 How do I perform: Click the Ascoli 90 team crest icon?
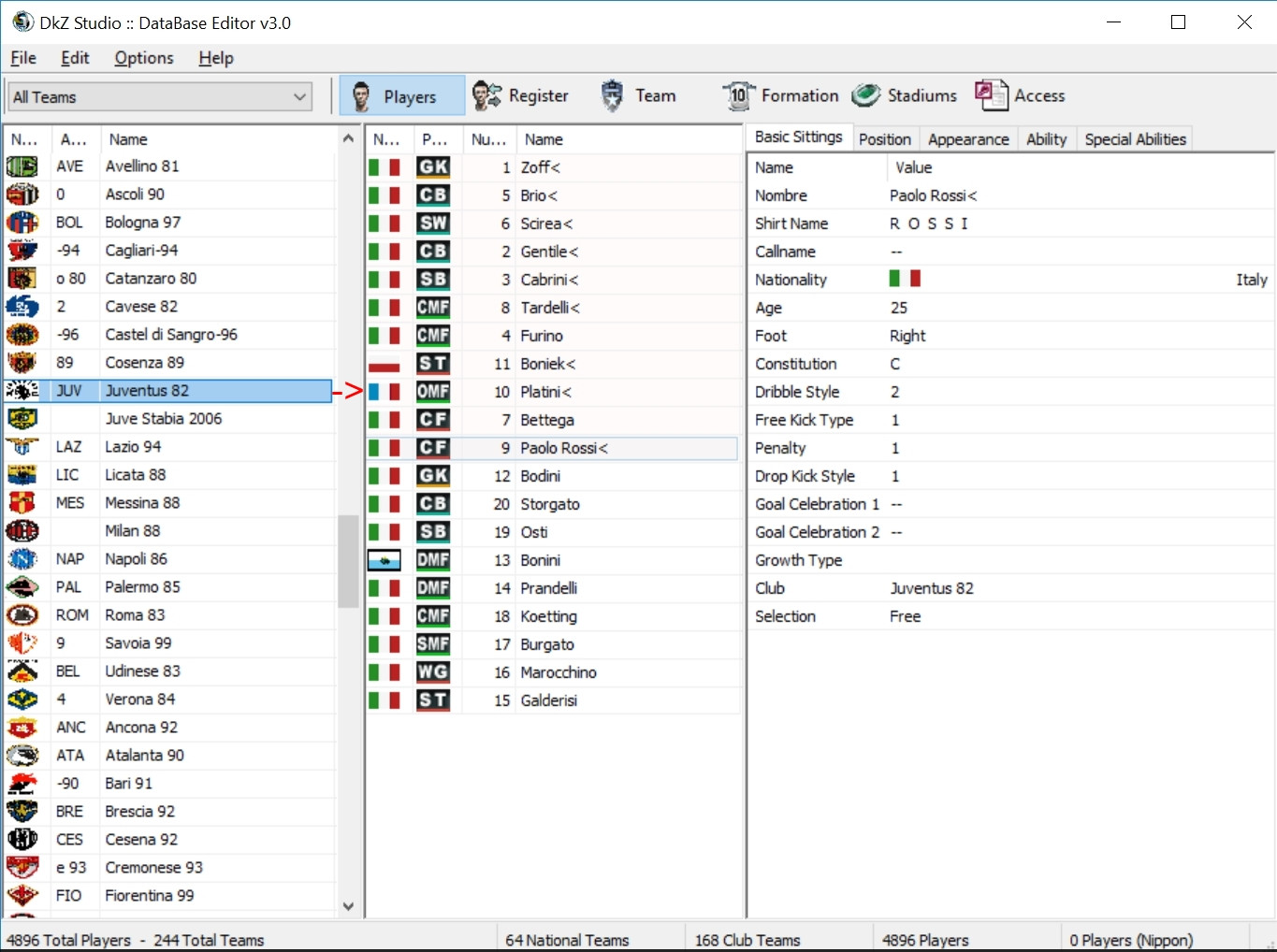coord(22,195)
